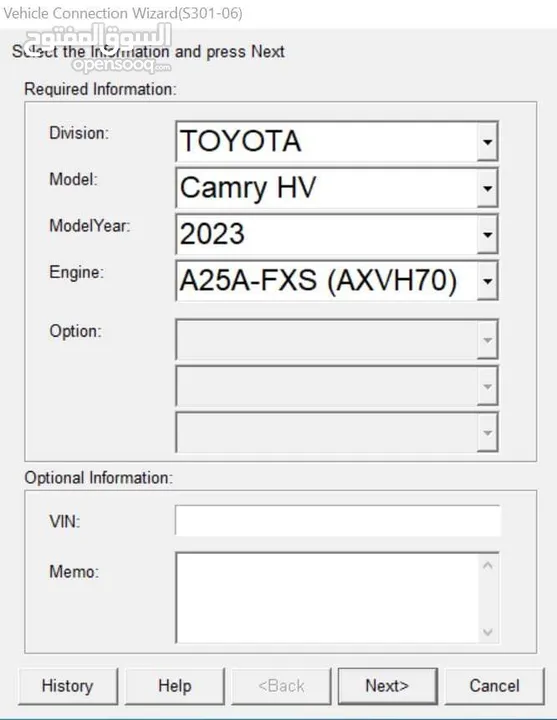Click the Memo scrollbar down arrow

(488, 632)
